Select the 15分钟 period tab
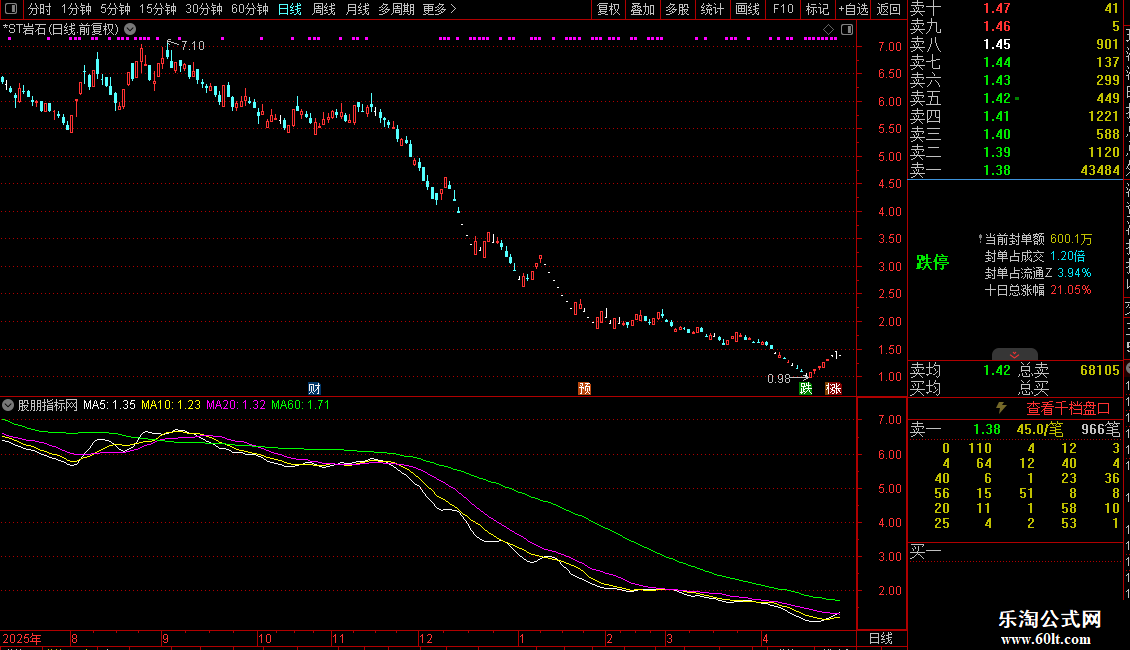Screen dimensions: 1130x650 click(157, 9)
